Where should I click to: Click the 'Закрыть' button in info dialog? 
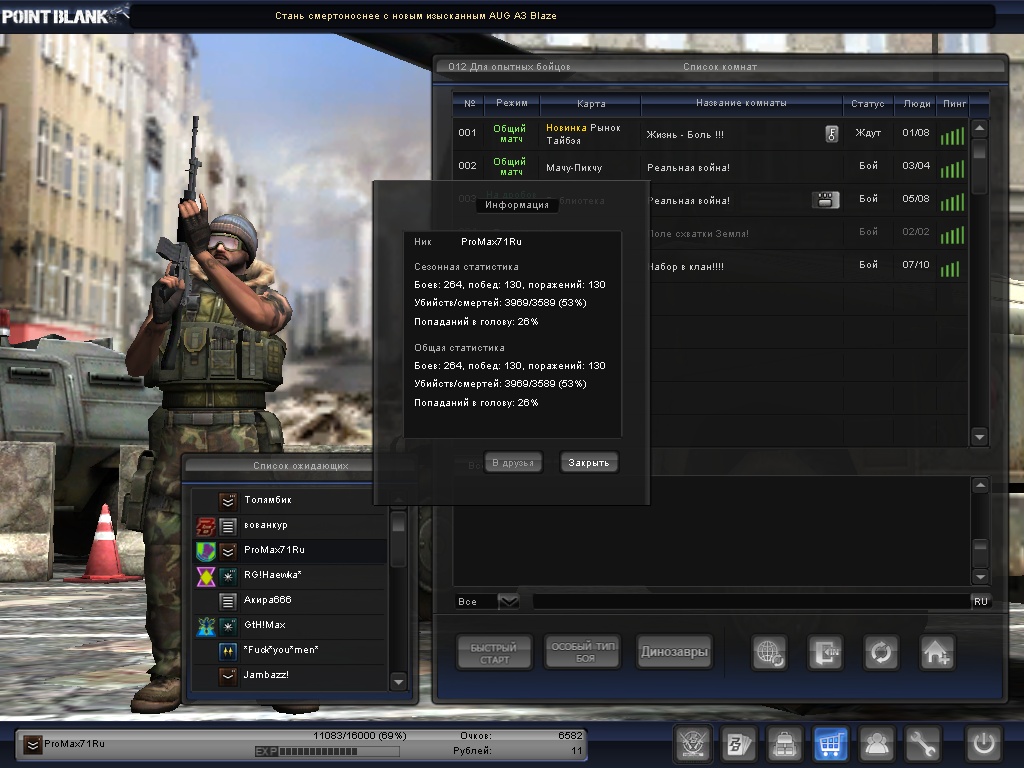point(588,462)
